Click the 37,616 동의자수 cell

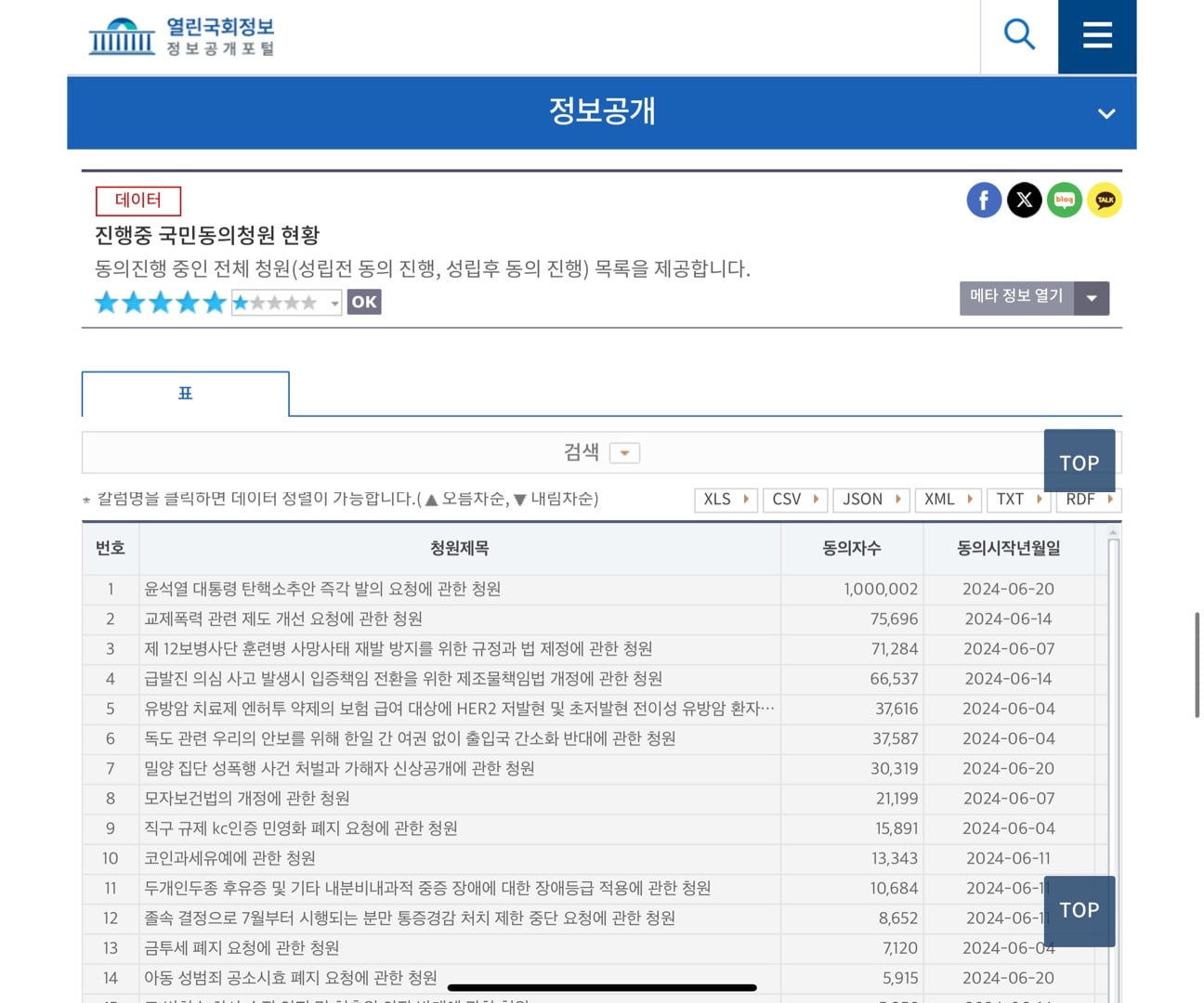[x=852, y=709]
